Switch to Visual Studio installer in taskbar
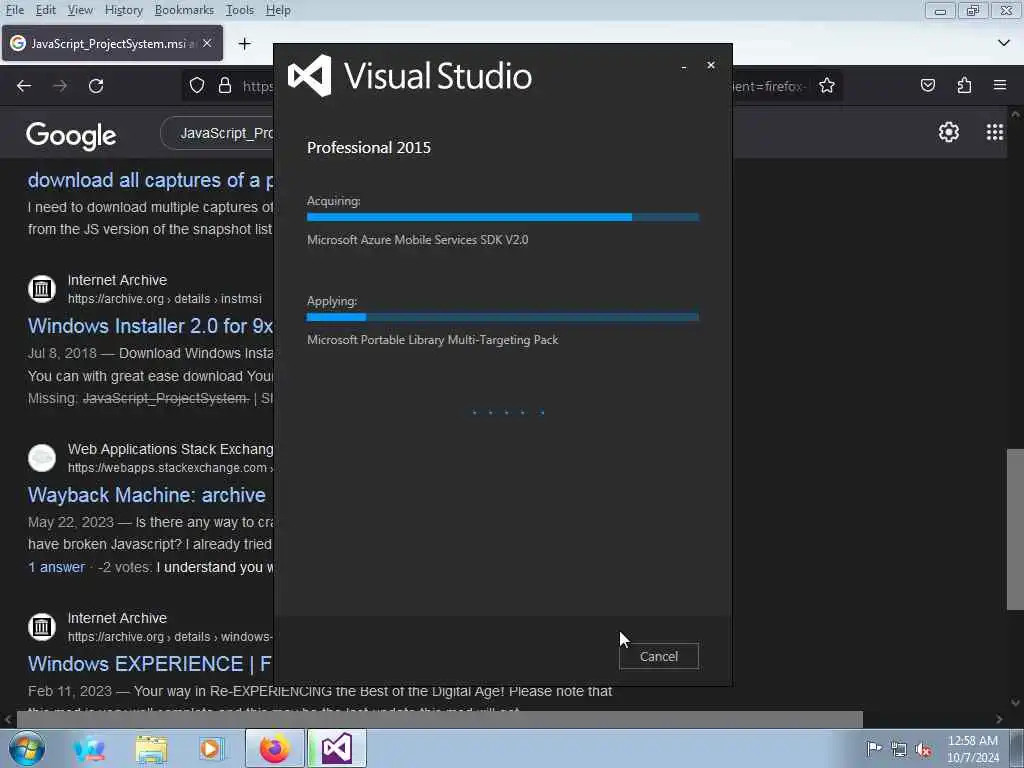 337,748
